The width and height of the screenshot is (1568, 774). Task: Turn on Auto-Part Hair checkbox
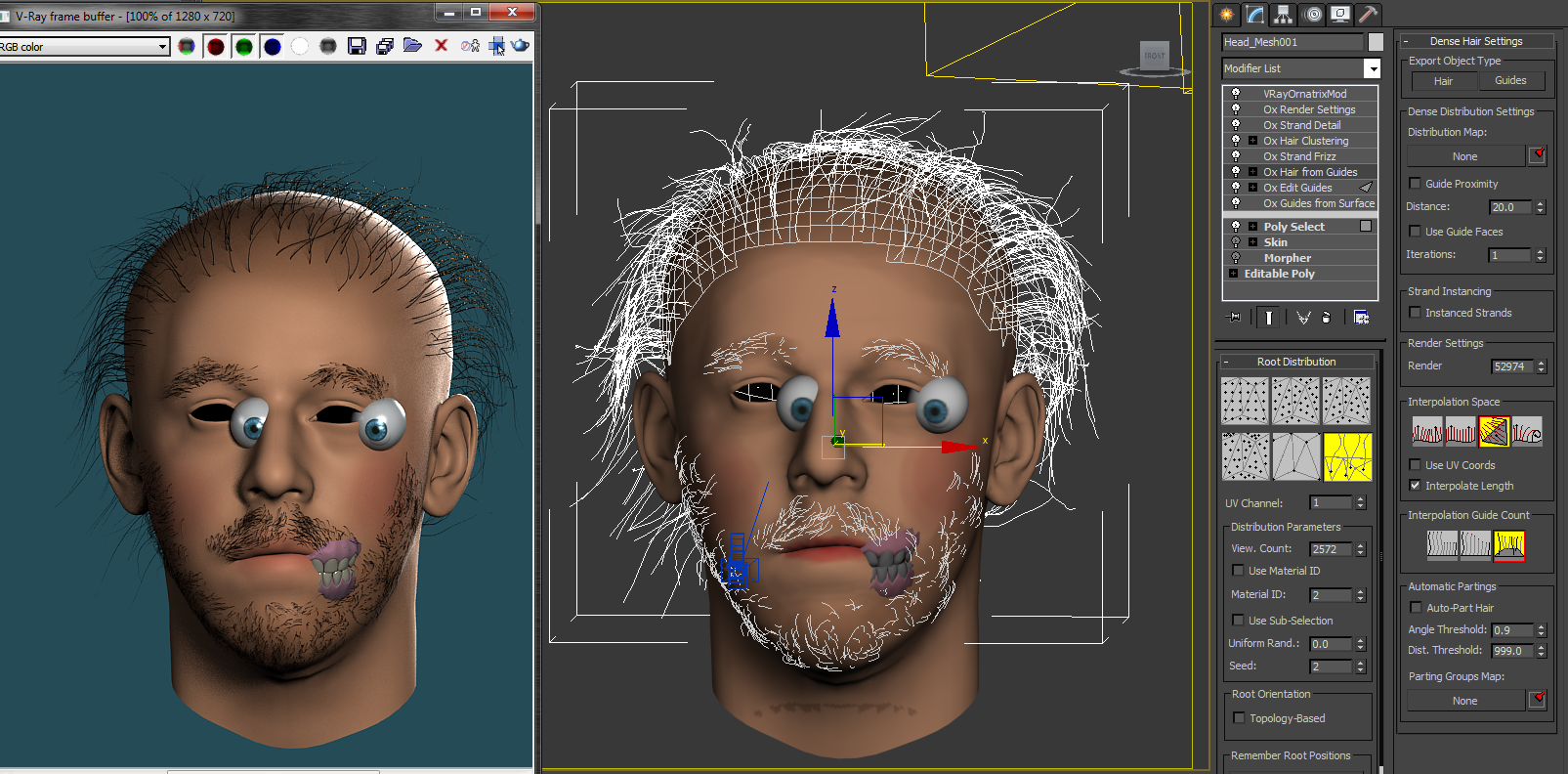1416,608
